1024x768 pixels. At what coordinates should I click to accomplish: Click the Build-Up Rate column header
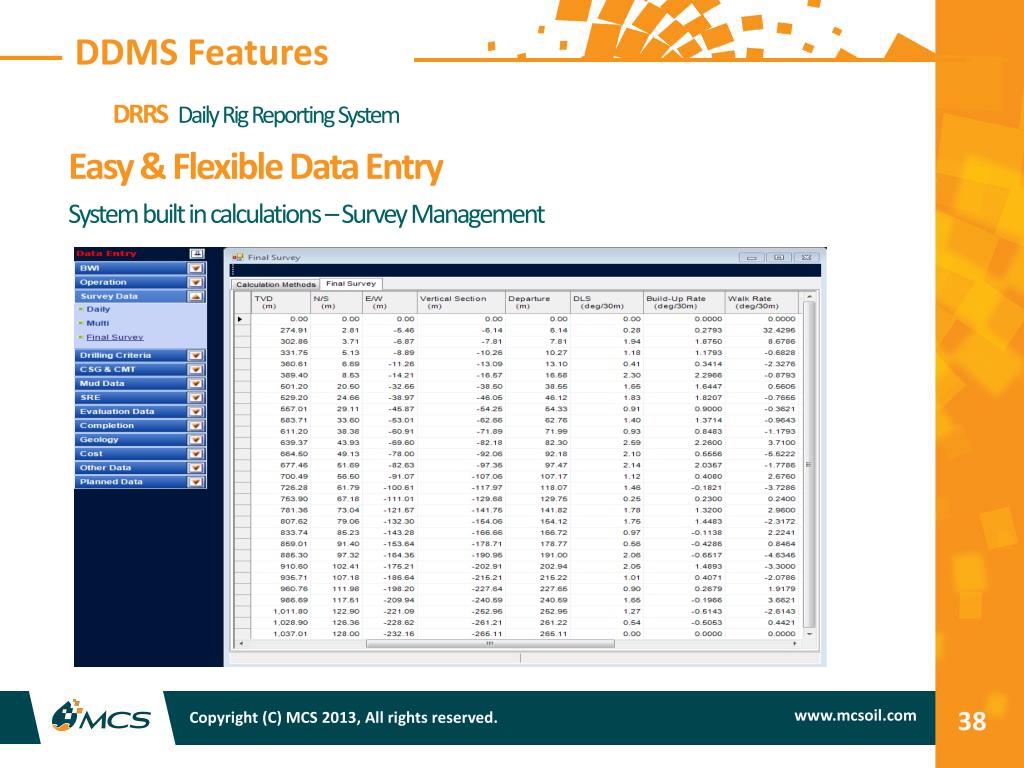684,302
